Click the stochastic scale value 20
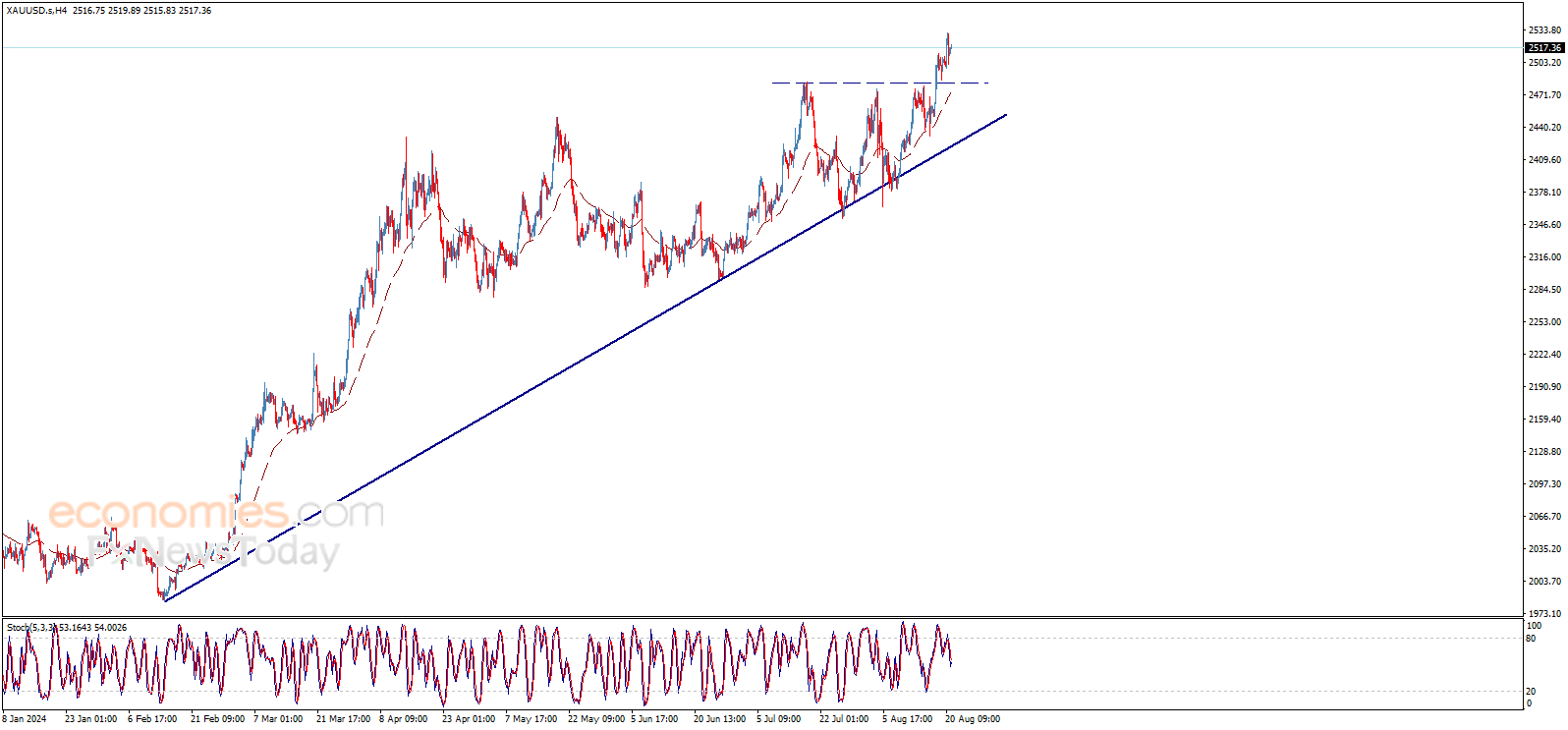 [x=1531, y=692]
